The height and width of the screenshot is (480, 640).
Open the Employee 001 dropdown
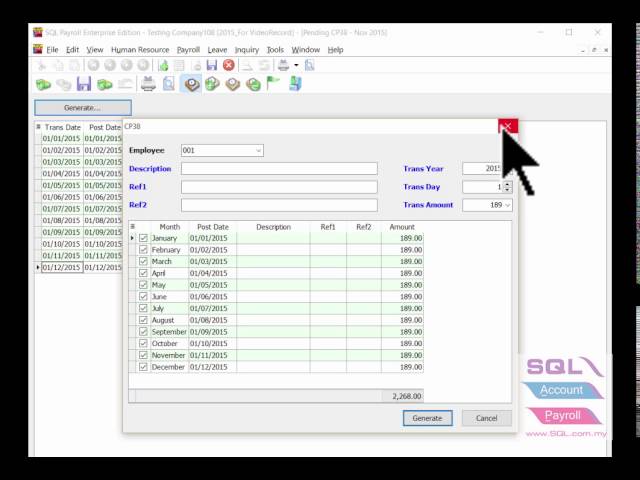pos(258,151)
